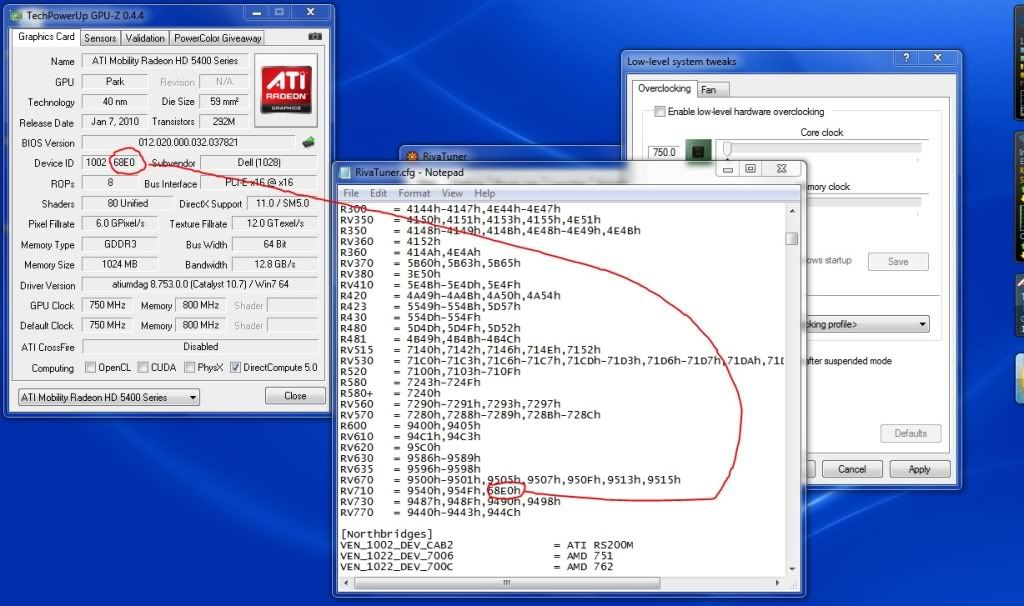Open the Notepad File menu

click(351, 193)
